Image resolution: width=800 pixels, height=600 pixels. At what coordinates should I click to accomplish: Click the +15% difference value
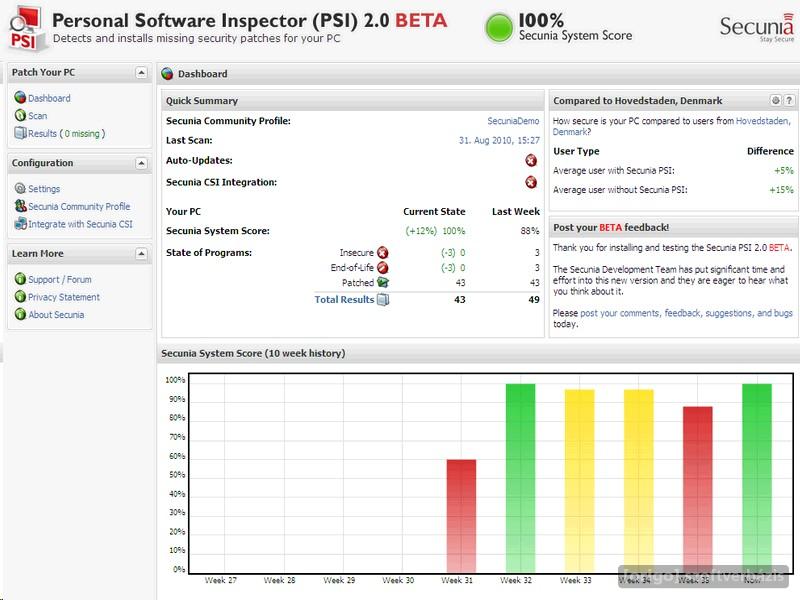[x=781, y=190]
